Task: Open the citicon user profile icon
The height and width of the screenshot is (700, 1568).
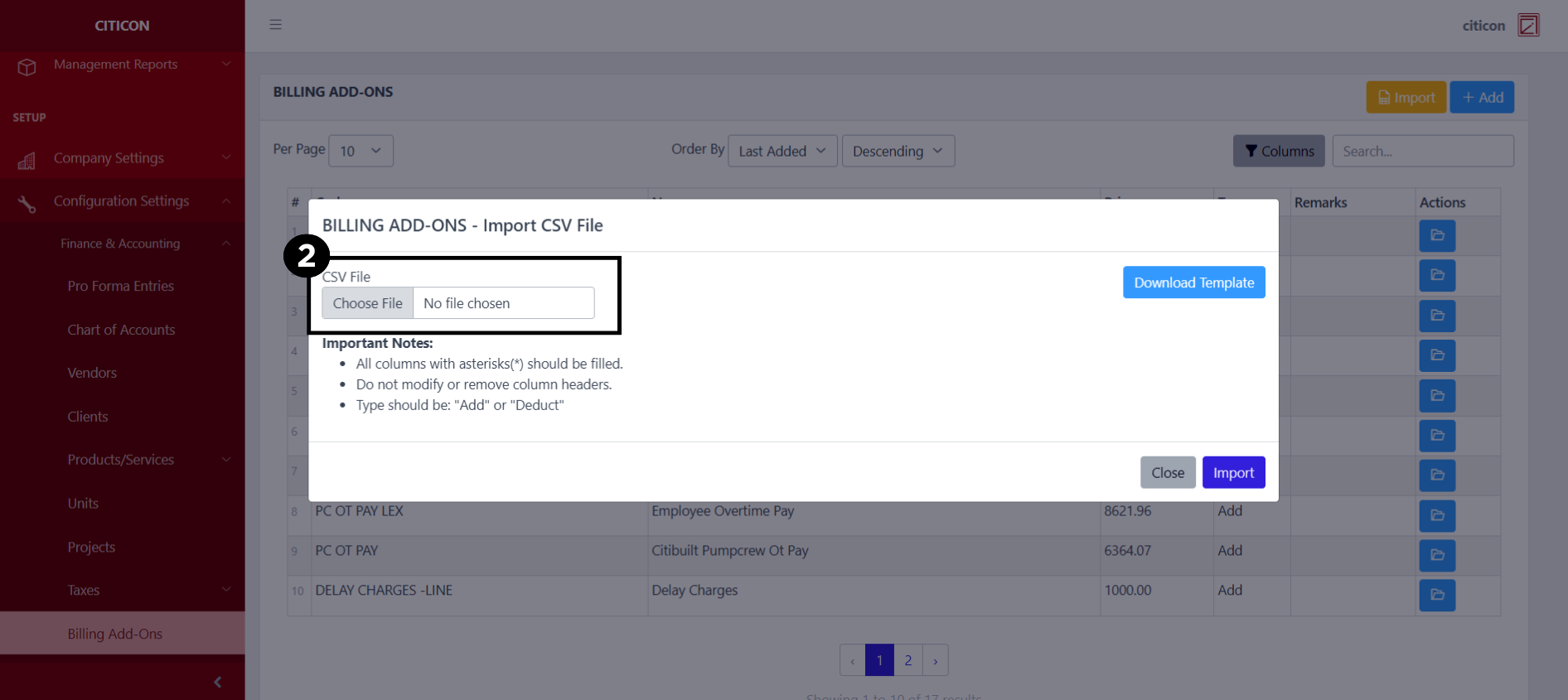Action: 1527,25
